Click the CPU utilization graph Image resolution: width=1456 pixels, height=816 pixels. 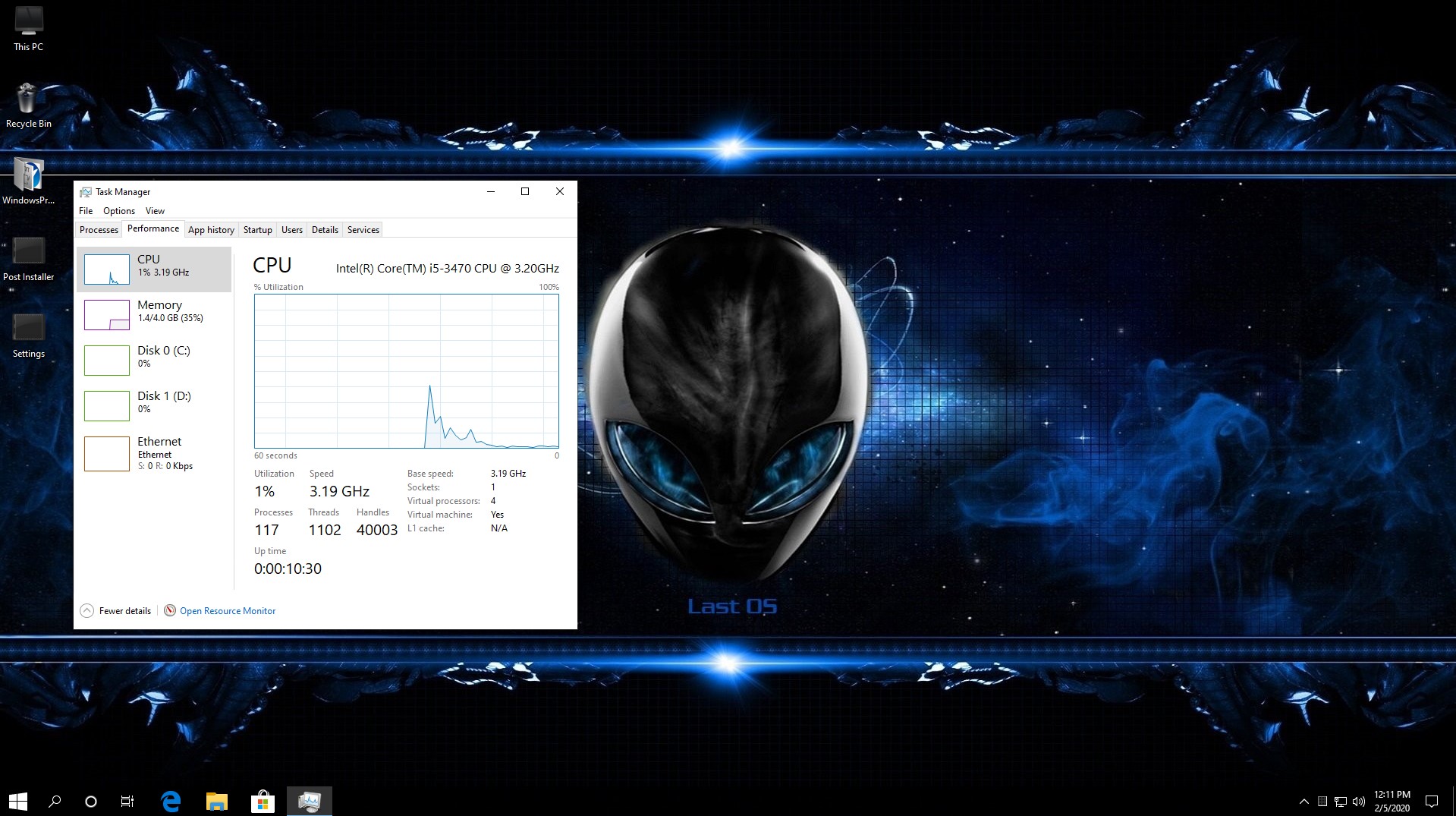[x=407, y=371]
